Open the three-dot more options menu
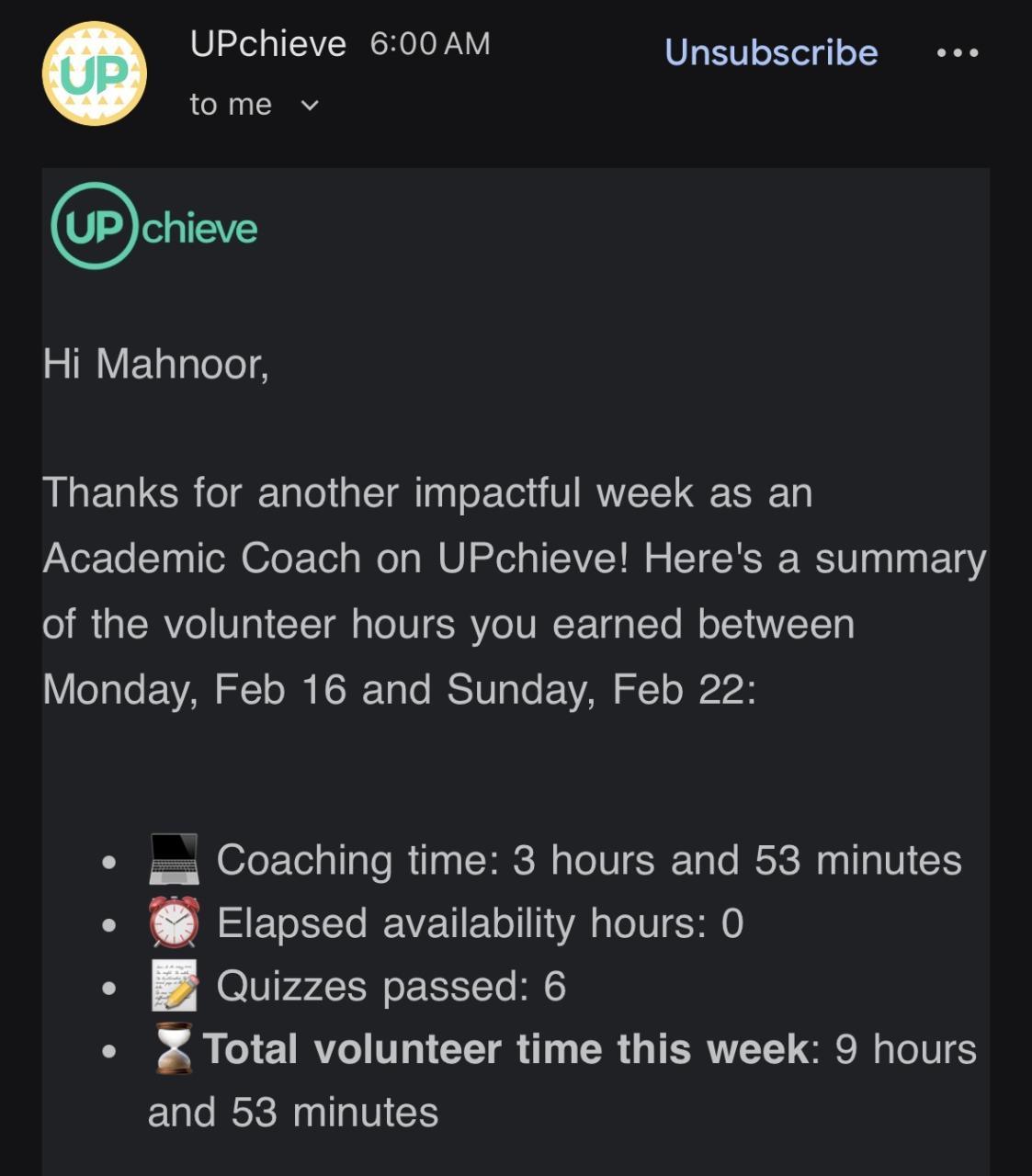Image resolution: width=1032 pixels, height=1176 pixels. (x=958, y=53)
